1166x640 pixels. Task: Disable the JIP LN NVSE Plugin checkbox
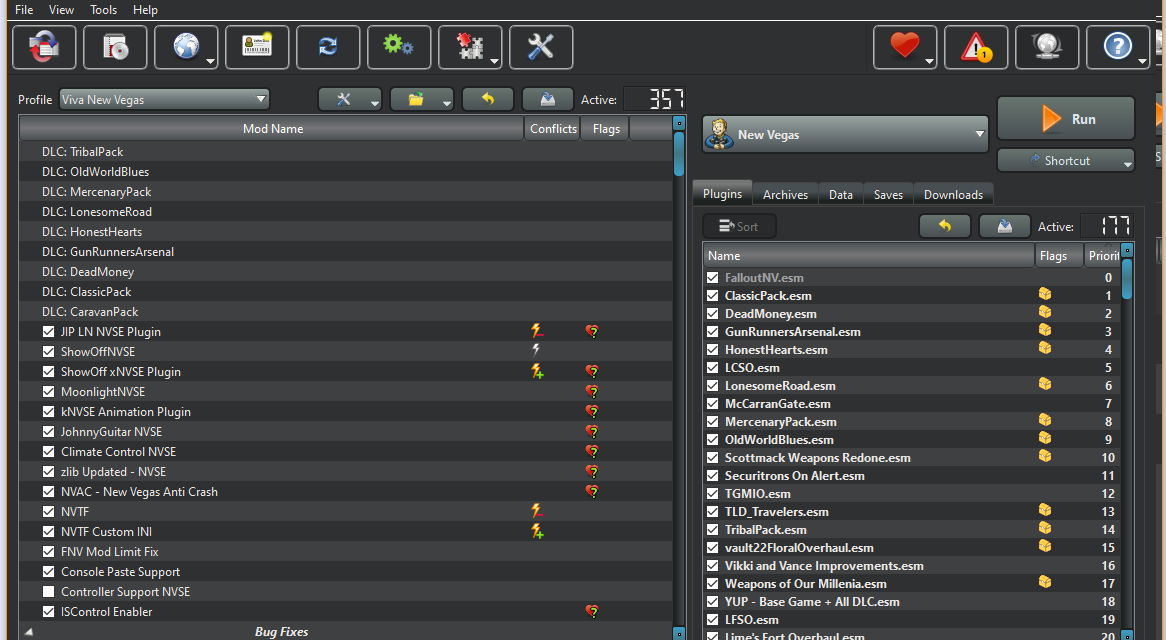48,332
